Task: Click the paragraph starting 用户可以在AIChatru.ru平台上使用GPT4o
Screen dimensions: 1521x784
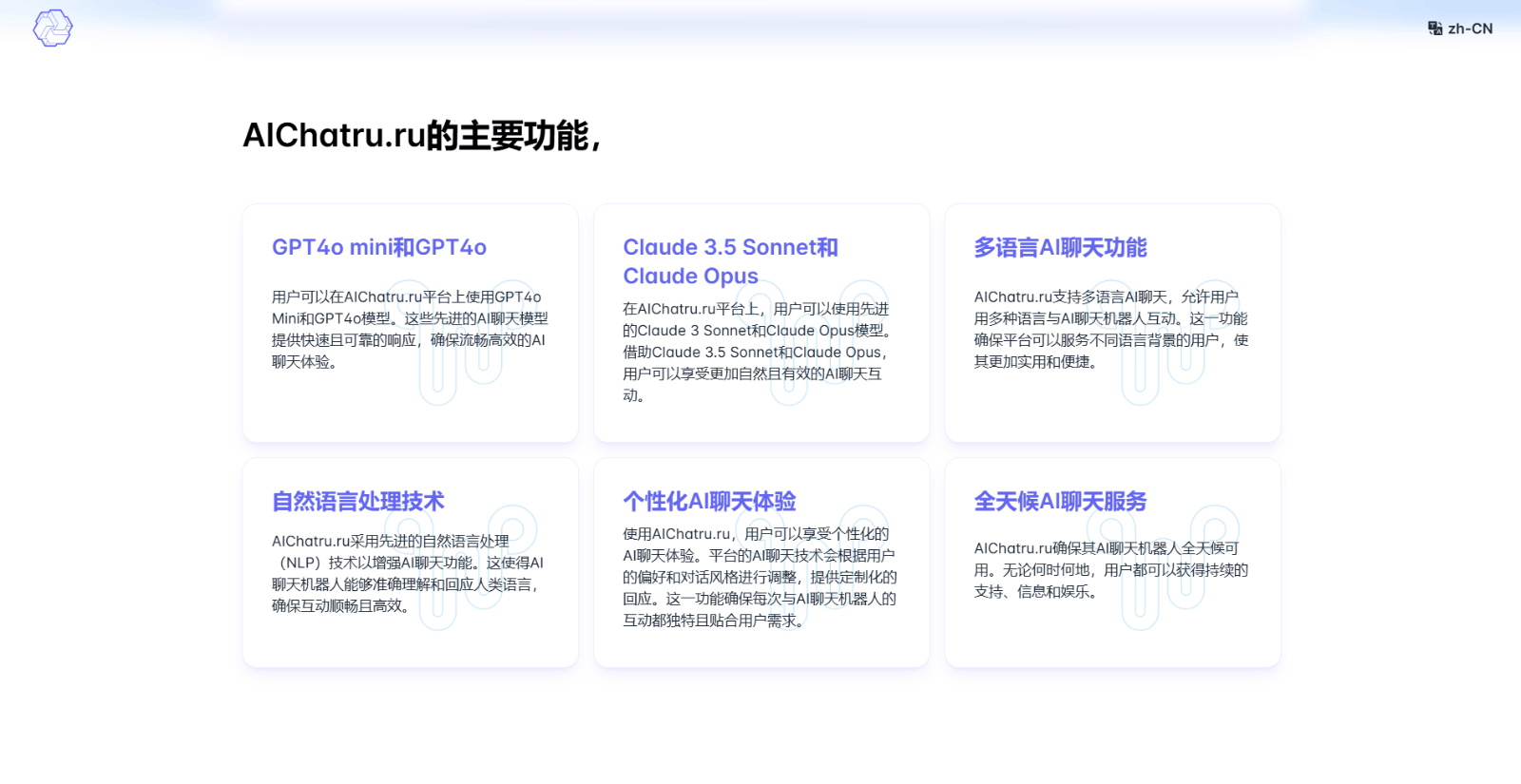Action: point(410,330)
